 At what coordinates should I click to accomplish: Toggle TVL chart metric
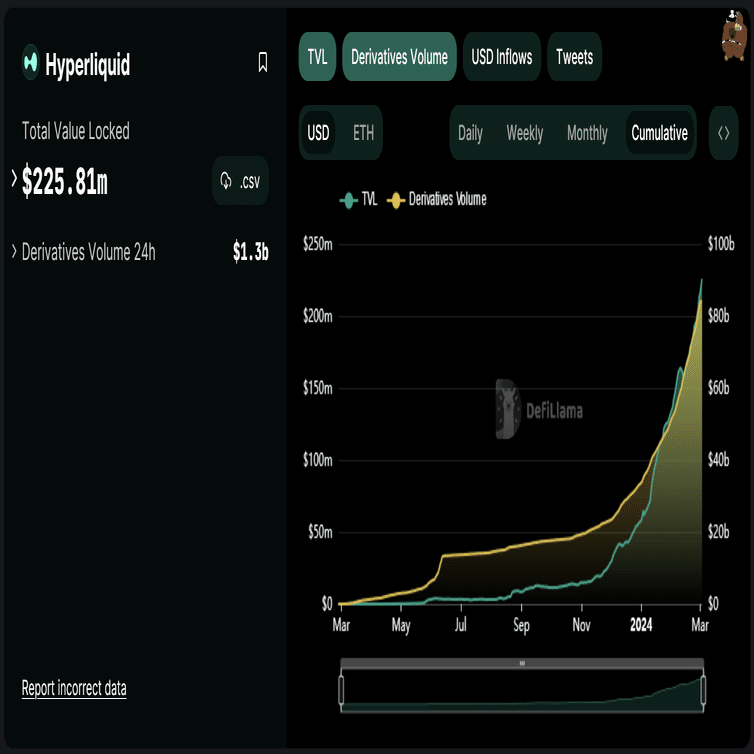click(317, 57)
